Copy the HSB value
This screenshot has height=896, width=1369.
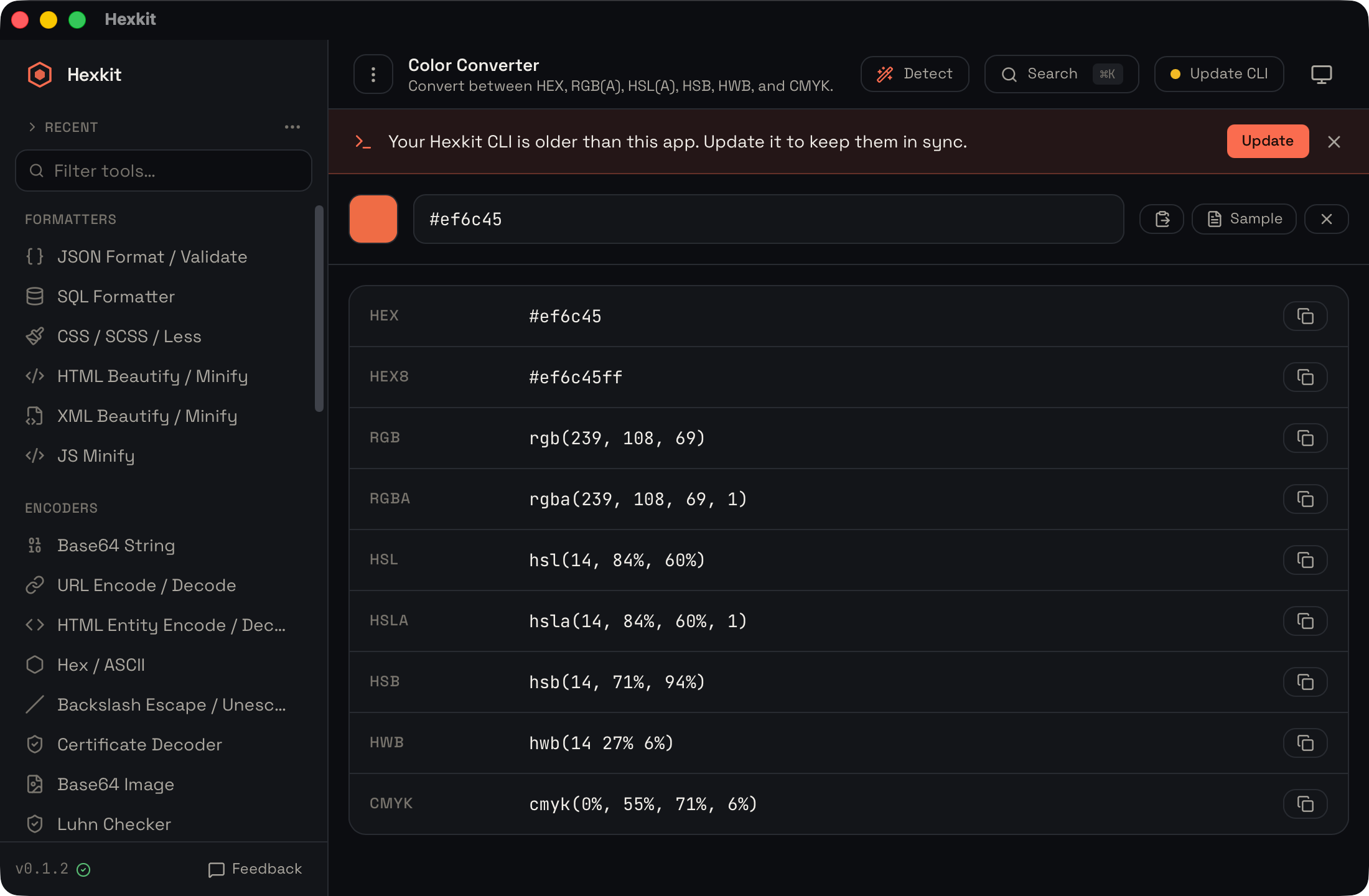(x=1305, y=682)
